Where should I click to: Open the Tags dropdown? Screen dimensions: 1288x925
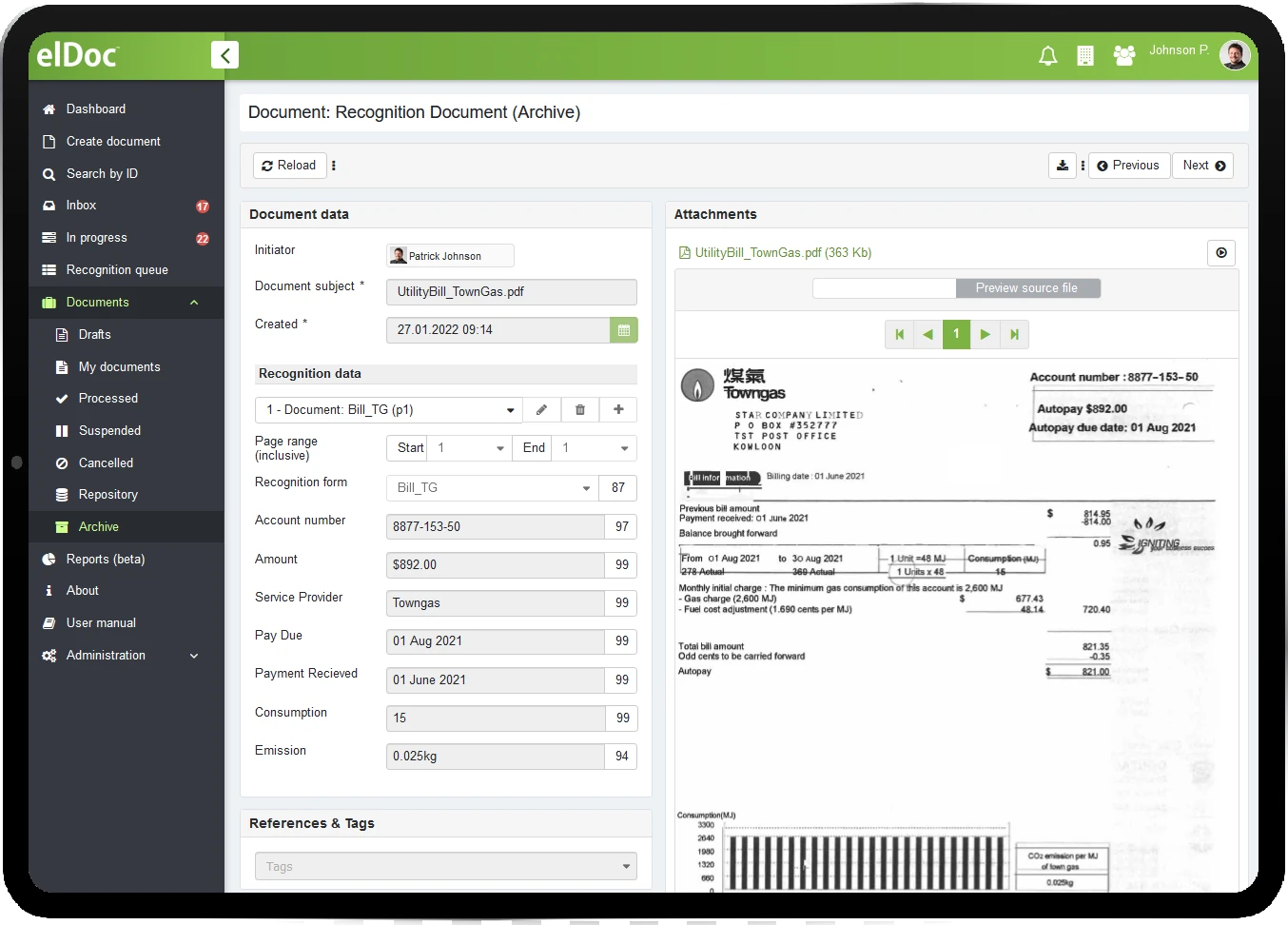(x=446, y=867)
